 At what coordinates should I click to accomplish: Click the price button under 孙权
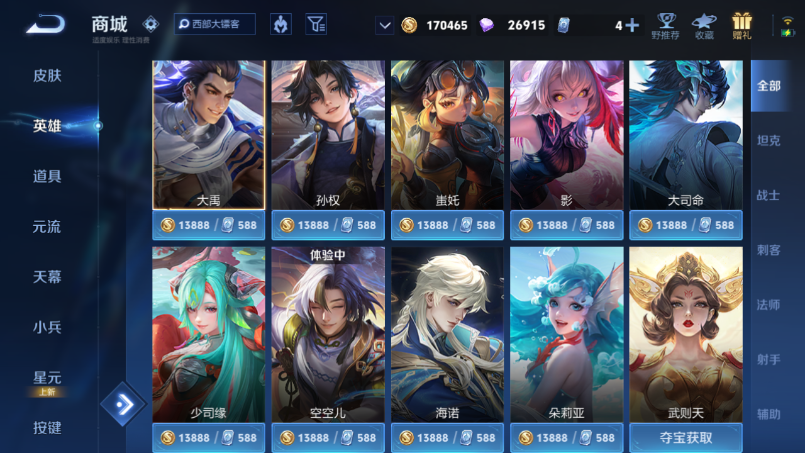(328, 225)
